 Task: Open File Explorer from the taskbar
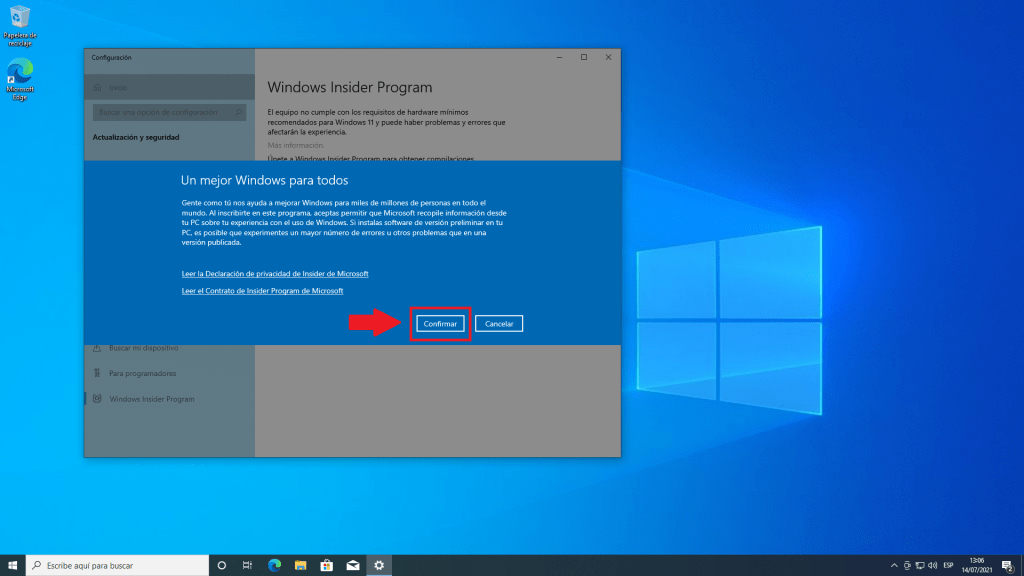pyautogui.click(x=300, y=565)
